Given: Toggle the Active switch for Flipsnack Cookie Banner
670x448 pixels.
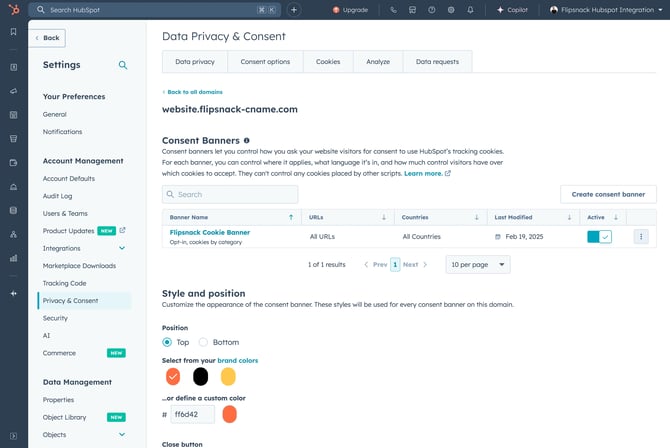Looking at the screenshot, I should pyautogui.click(x=599, y=237).
